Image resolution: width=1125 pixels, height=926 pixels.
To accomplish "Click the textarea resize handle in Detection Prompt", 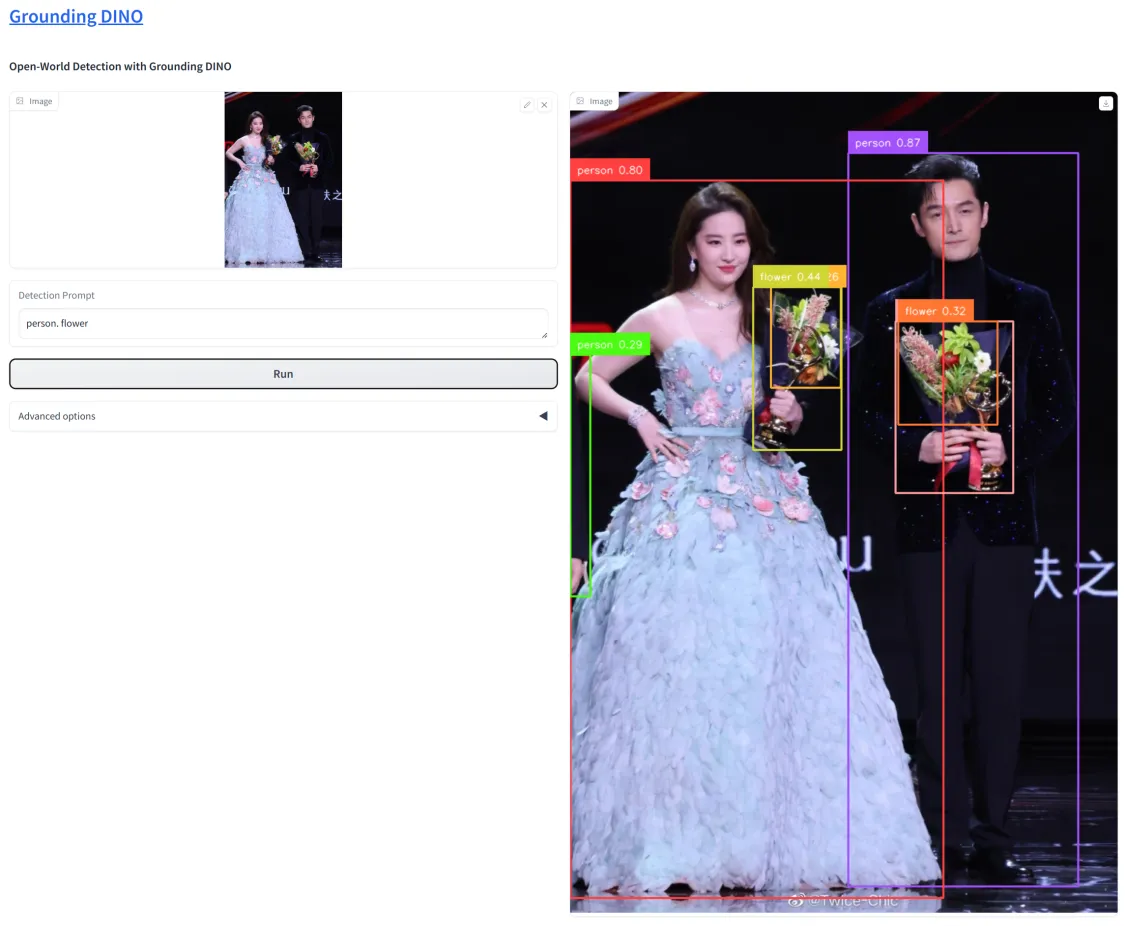I will pyautogui.click(x=544, y=334).
